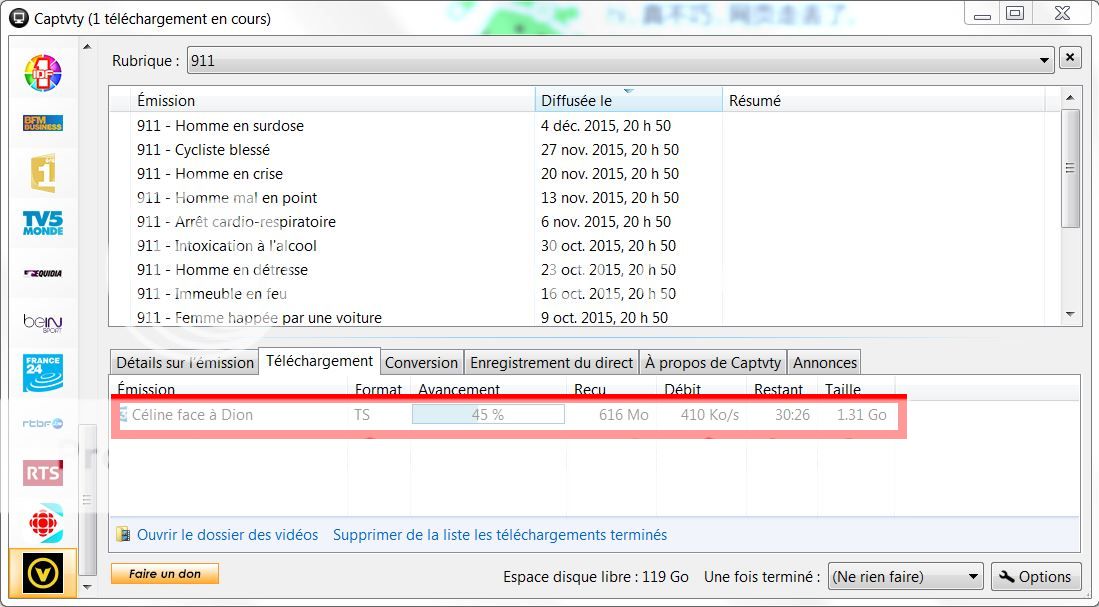Switch to 'Détails sur l'émission' tab
The height and width of the screenshot is (607, 1099).
pos(185,363)
